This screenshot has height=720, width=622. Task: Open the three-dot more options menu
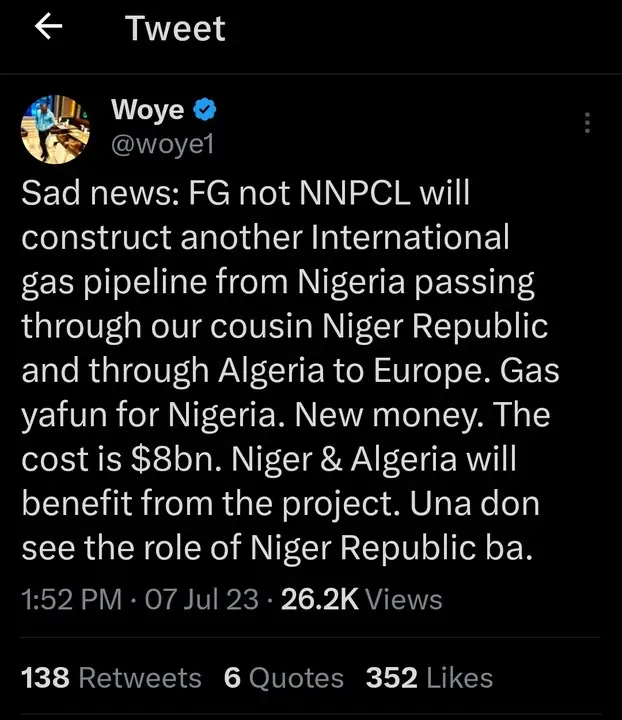(587, 123)
